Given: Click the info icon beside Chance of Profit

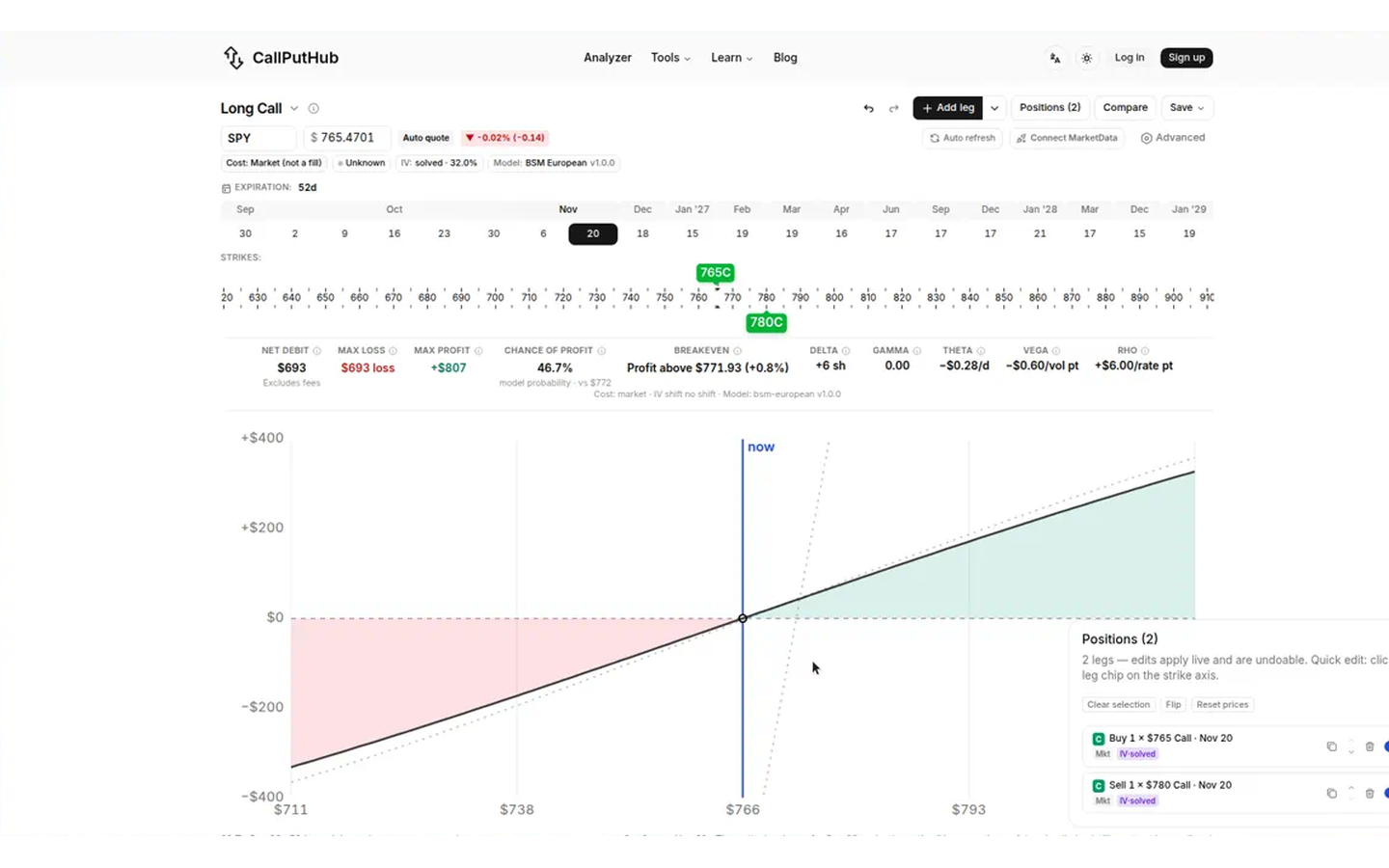Looking at the screenshot, I should click(x=601, y=351).
